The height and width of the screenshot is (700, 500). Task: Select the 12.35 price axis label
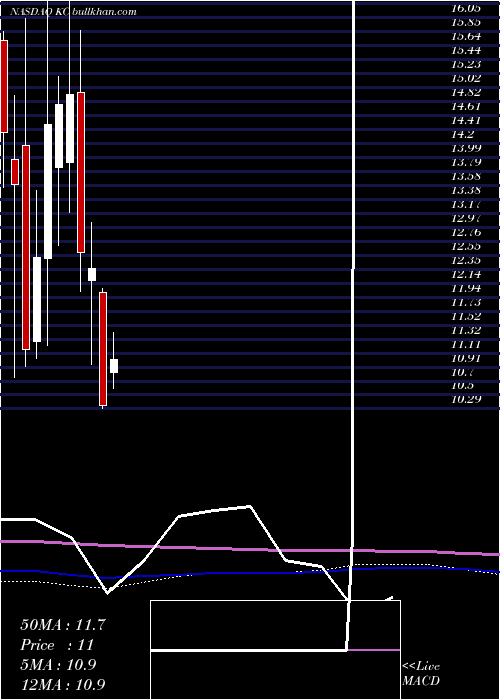pyautogui.click(x=466, y=261)
